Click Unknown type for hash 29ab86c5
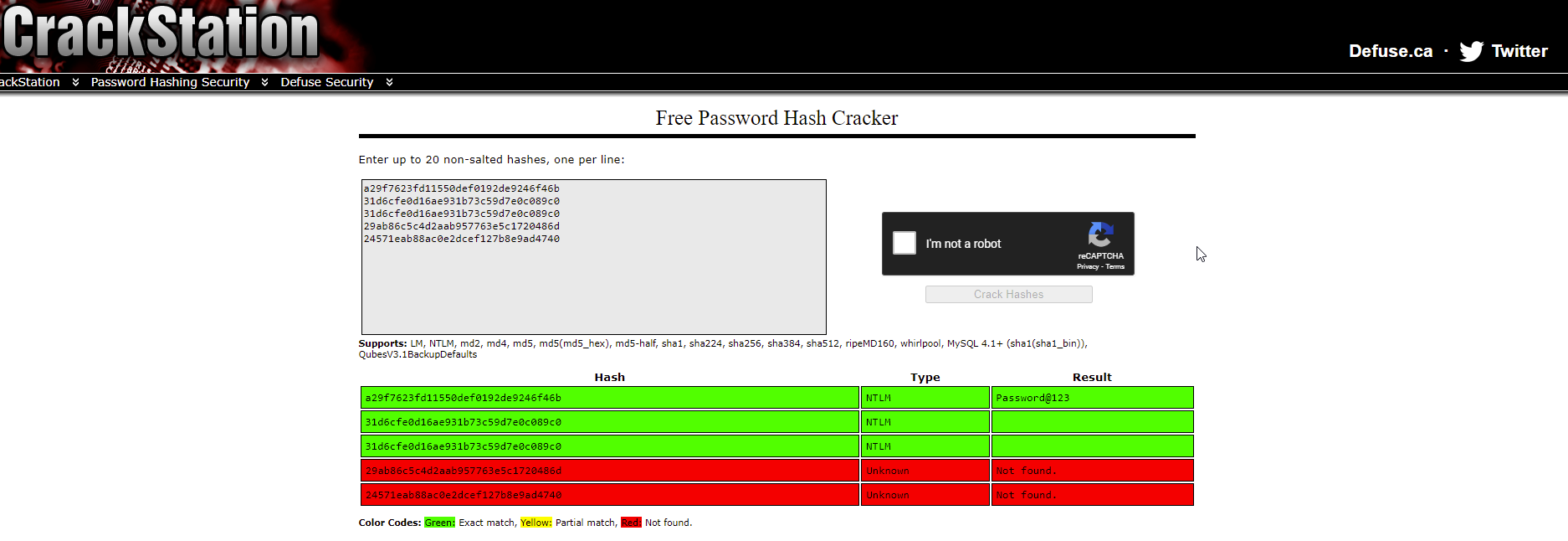The image size is (1568, 541). pyautogui.click(x=925, y=471)
